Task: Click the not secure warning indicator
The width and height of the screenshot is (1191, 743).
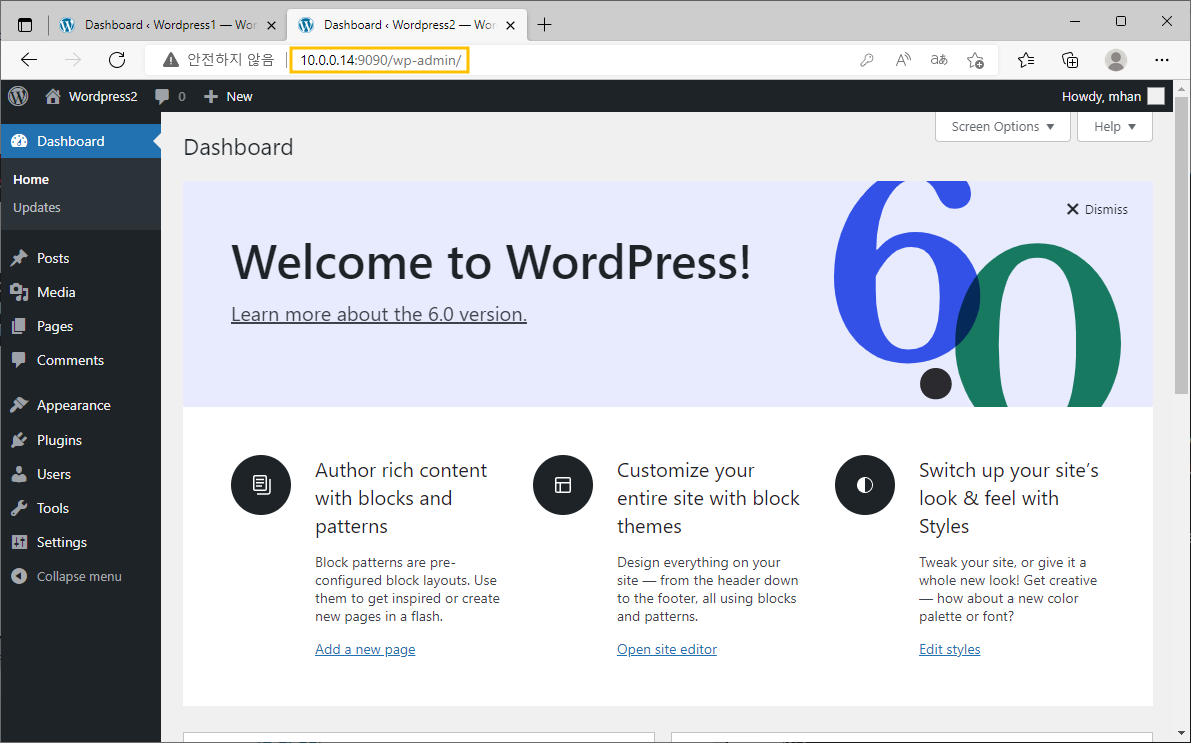Action: tap(219, 60)
